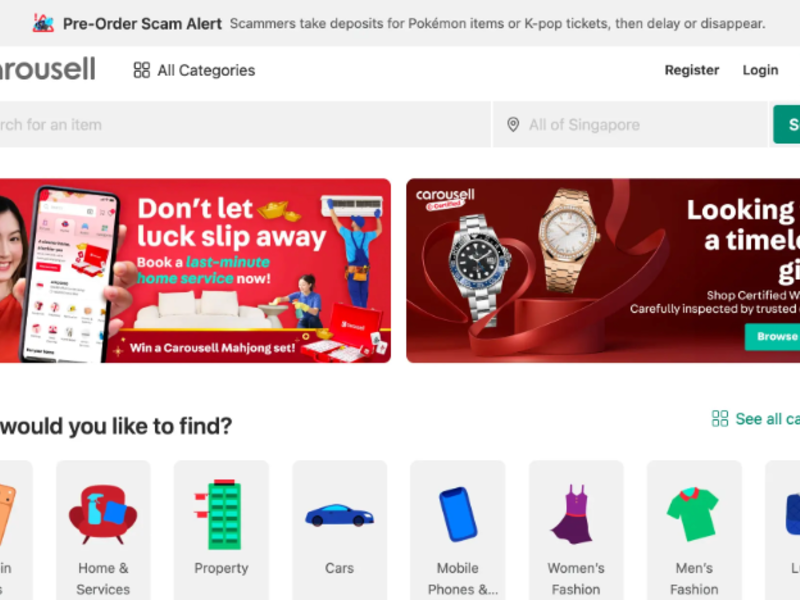Viewport: 800px width, 600px height.
Task: Go to Login
Action: pos(760,70)
